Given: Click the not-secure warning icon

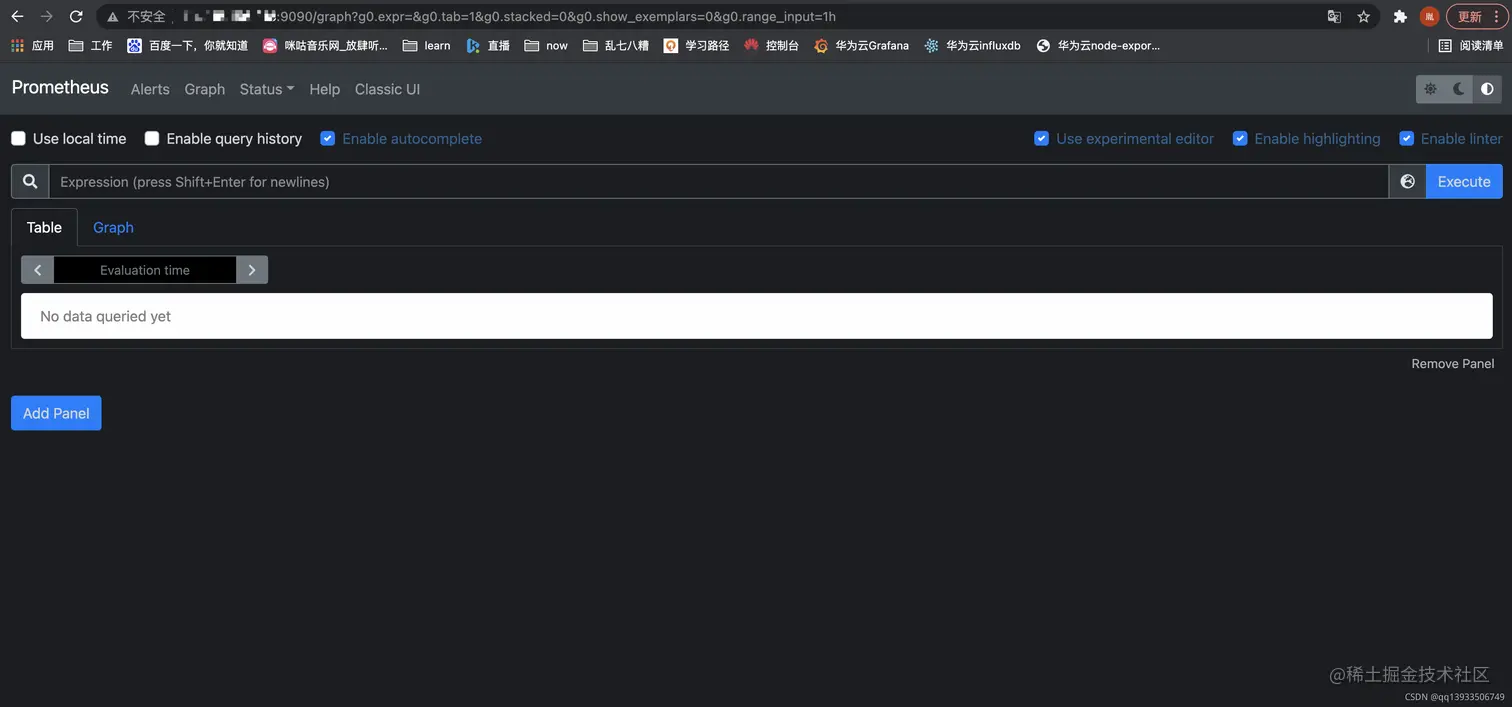Looking at the screenshot, I should [113, 17].
